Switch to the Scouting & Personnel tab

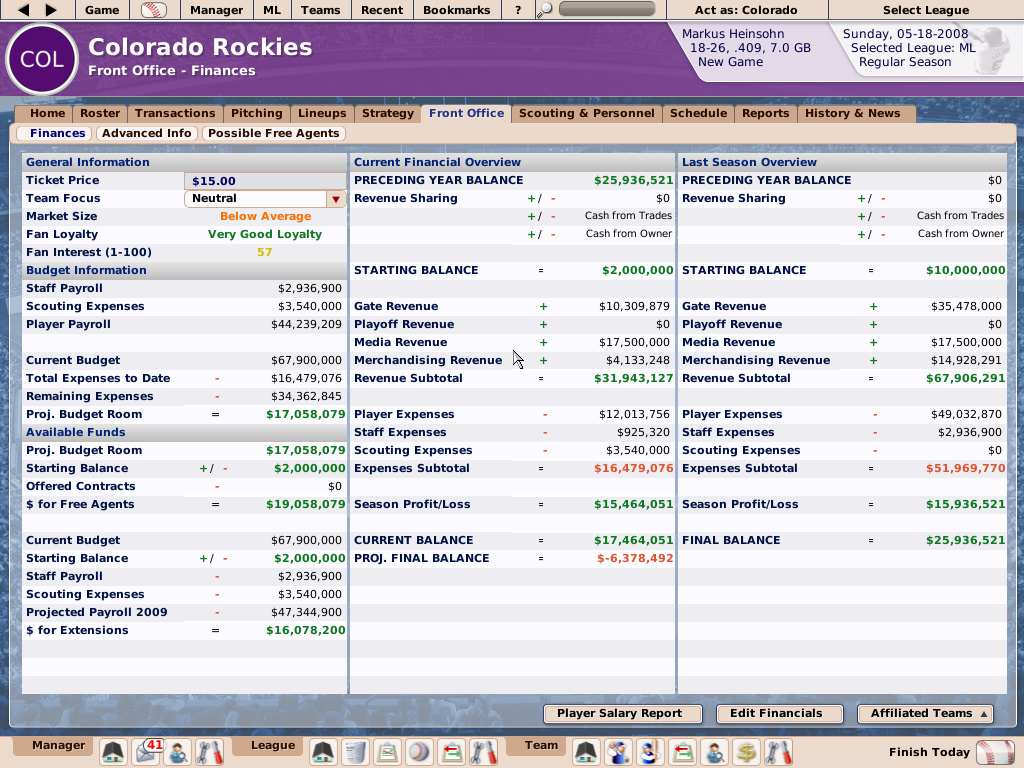pyautogui.click(x=586, y=113)
